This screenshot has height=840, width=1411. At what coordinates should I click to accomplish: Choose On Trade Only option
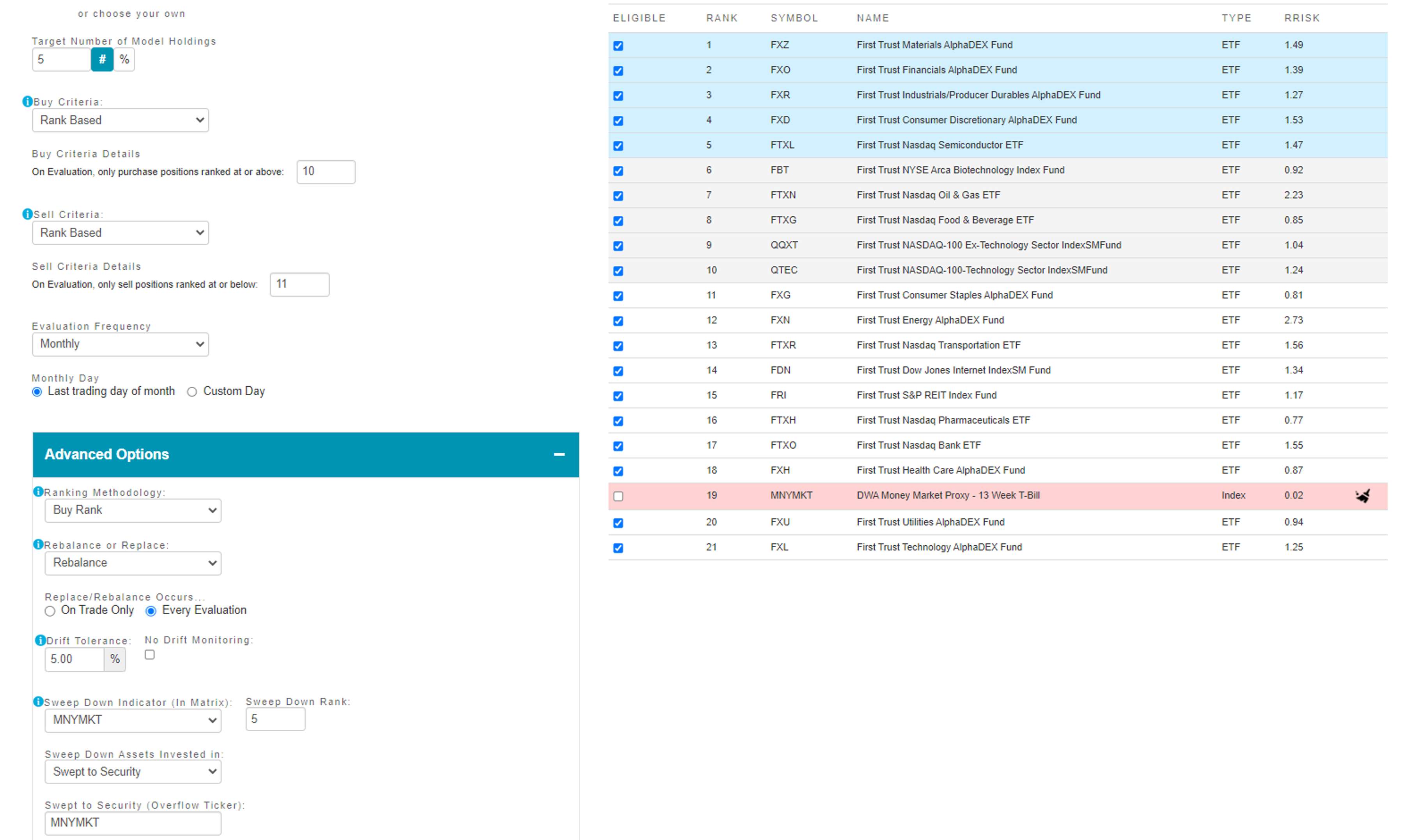(50, 611)
